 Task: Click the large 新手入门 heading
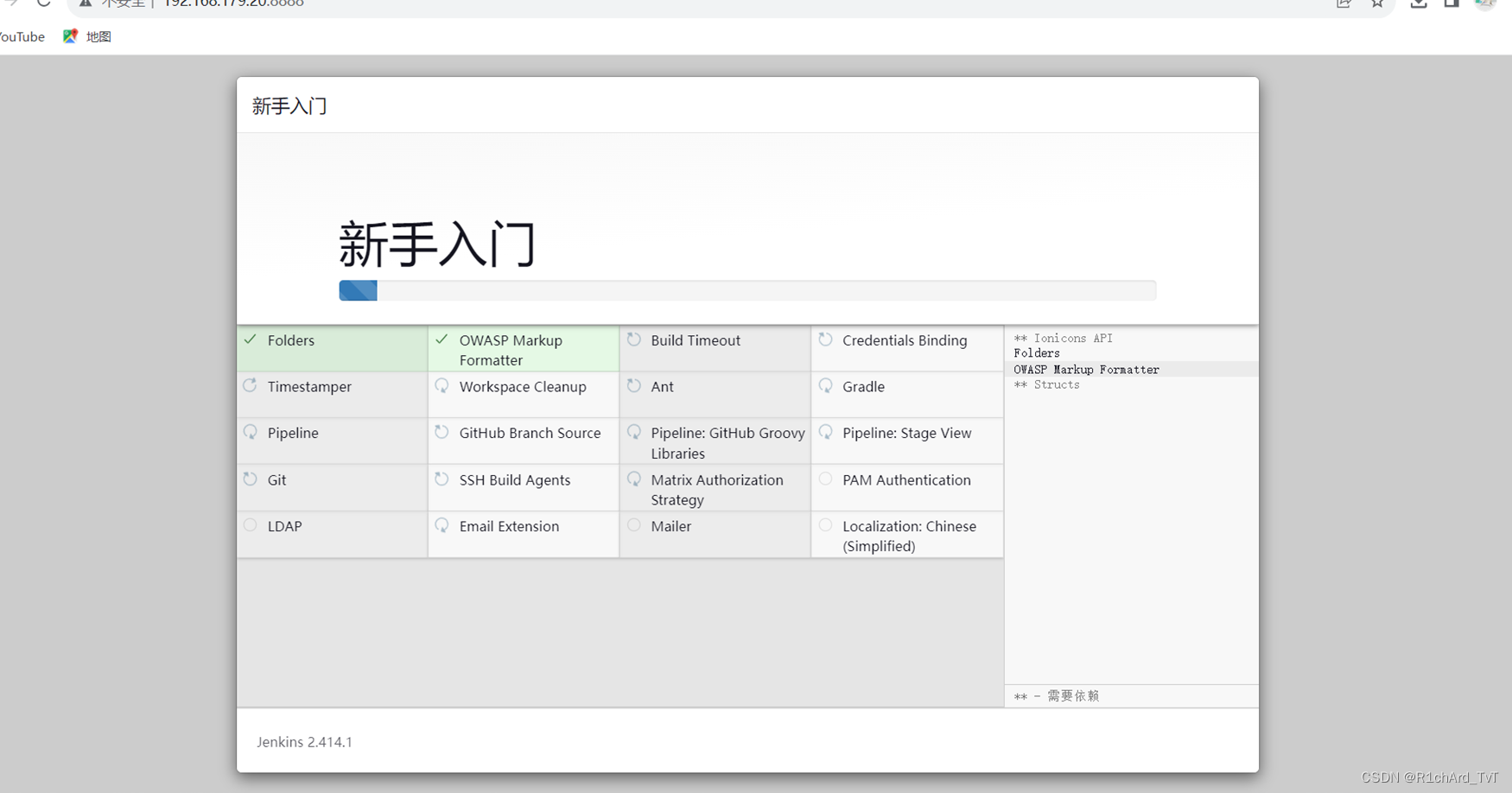(x=437, y=244)
